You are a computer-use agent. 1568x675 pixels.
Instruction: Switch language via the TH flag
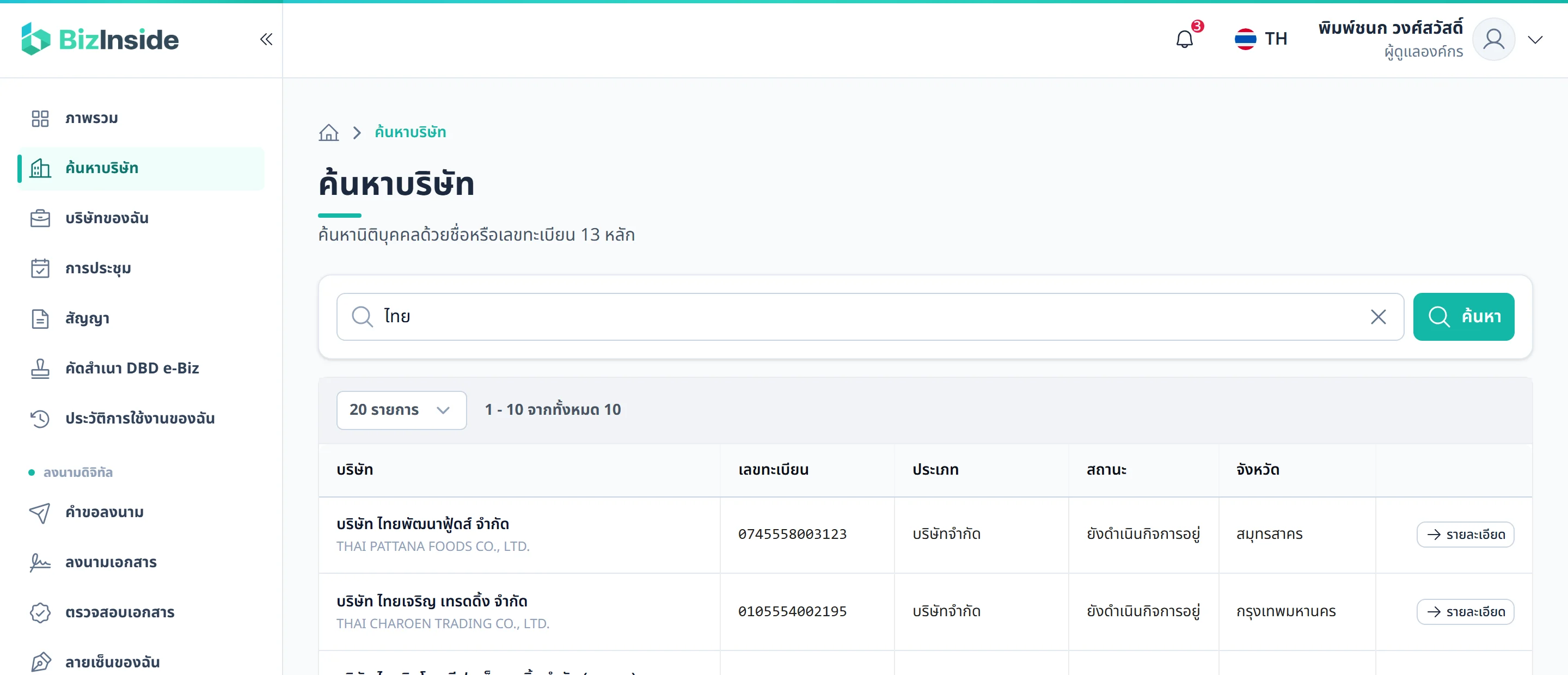click(1260, 40)
